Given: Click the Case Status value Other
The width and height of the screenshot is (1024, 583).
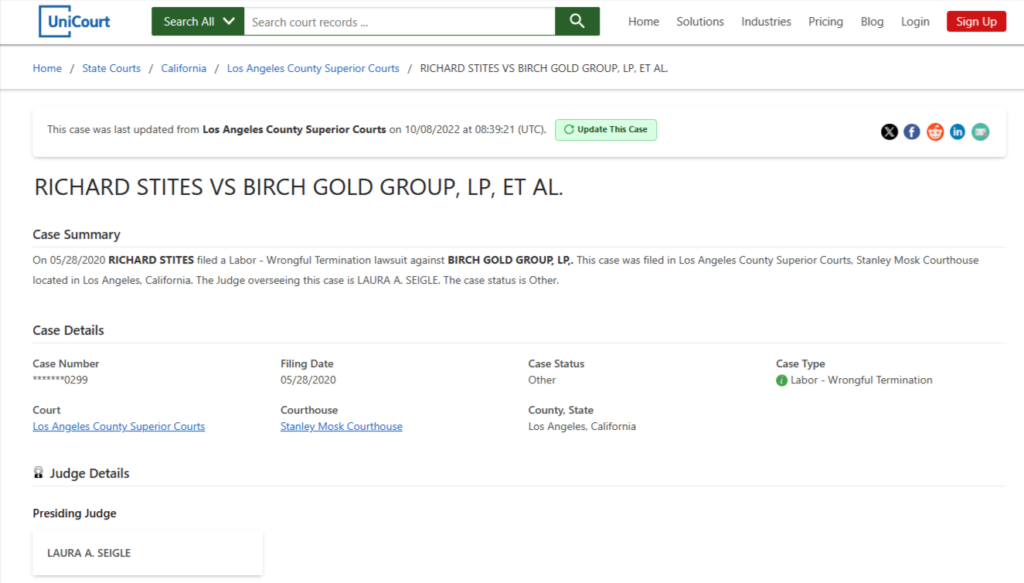Looking at the screenshot, I should coord(542,380).
